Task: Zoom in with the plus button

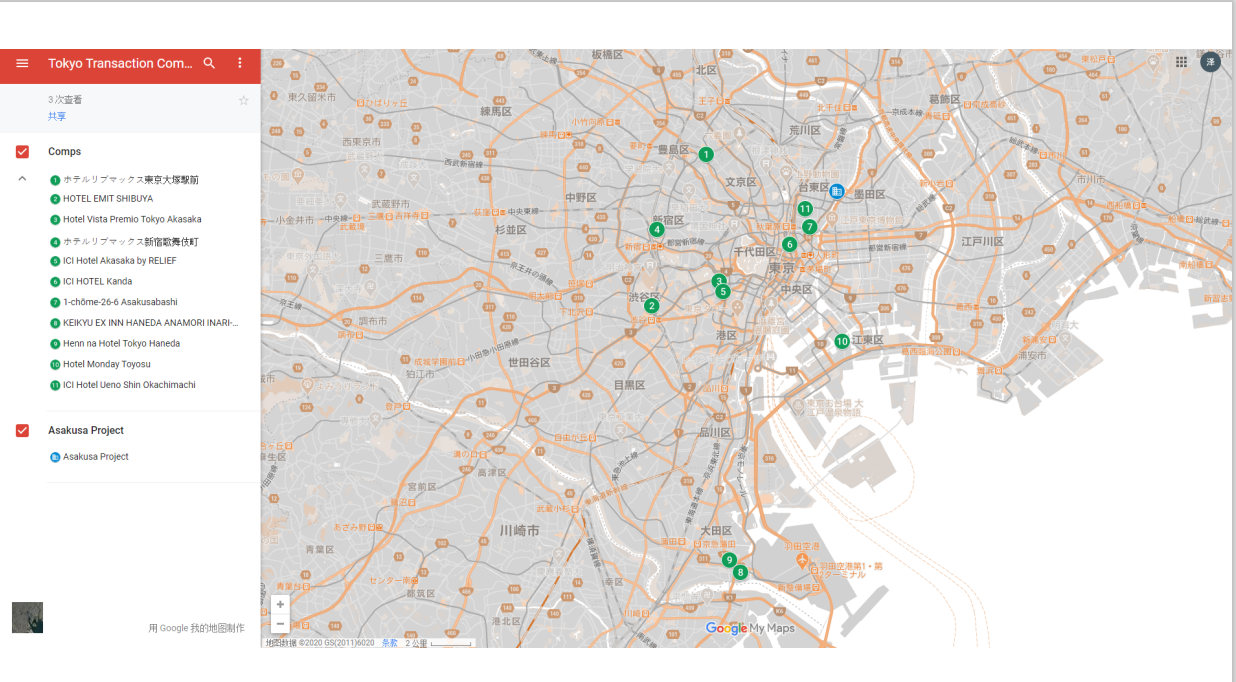Action: point(280,605)
